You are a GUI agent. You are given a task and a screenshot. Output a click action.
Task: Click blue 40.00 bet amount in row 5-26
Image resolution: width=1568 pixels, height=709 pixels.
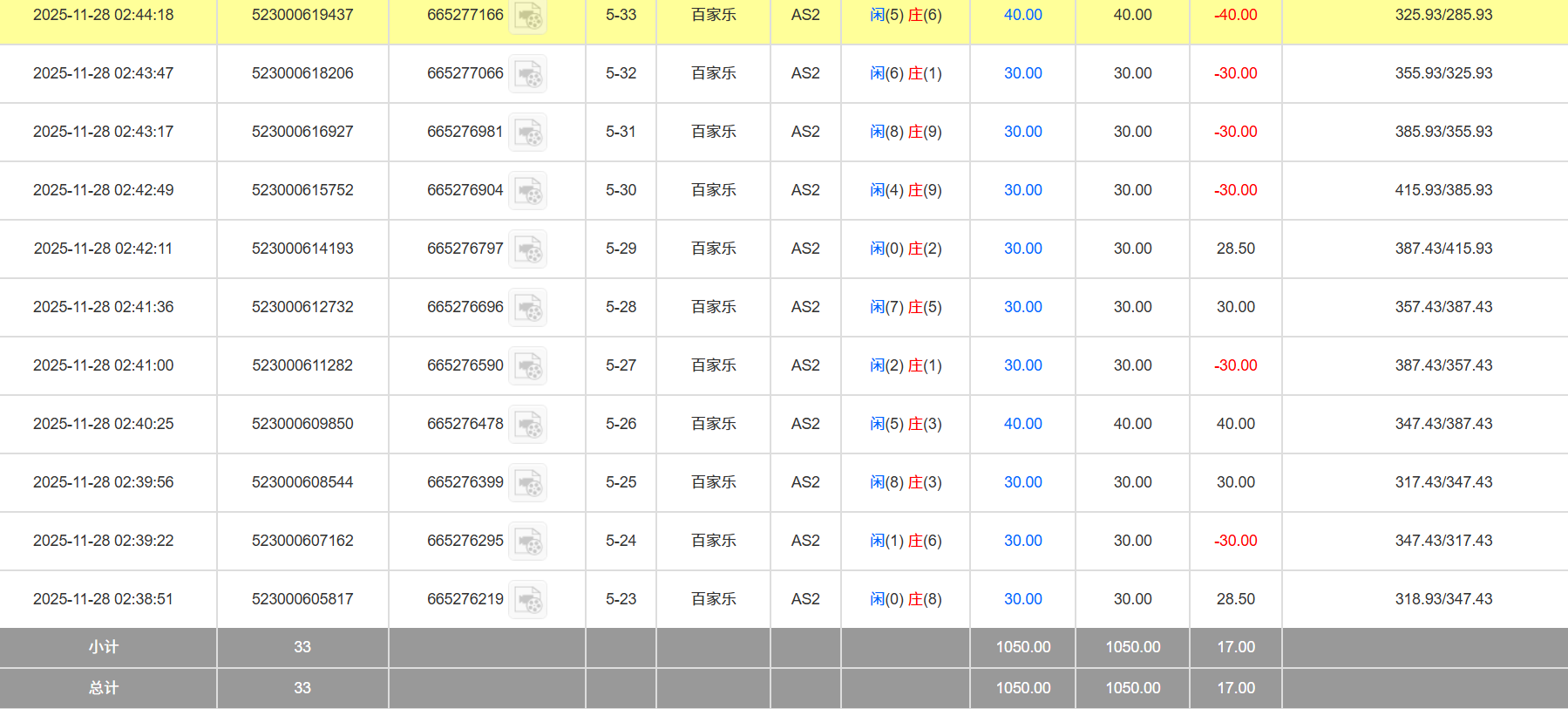pos(1022,424)
